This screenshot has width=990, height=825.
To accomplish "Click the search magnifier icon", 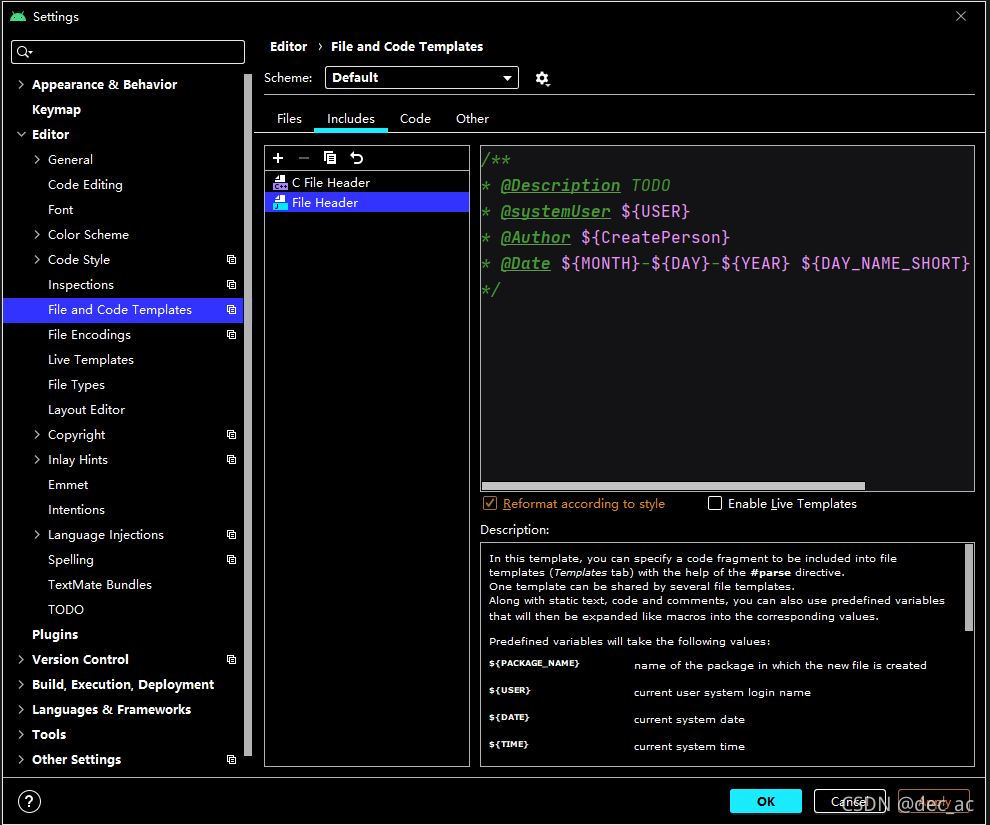I will click(24, 52).
